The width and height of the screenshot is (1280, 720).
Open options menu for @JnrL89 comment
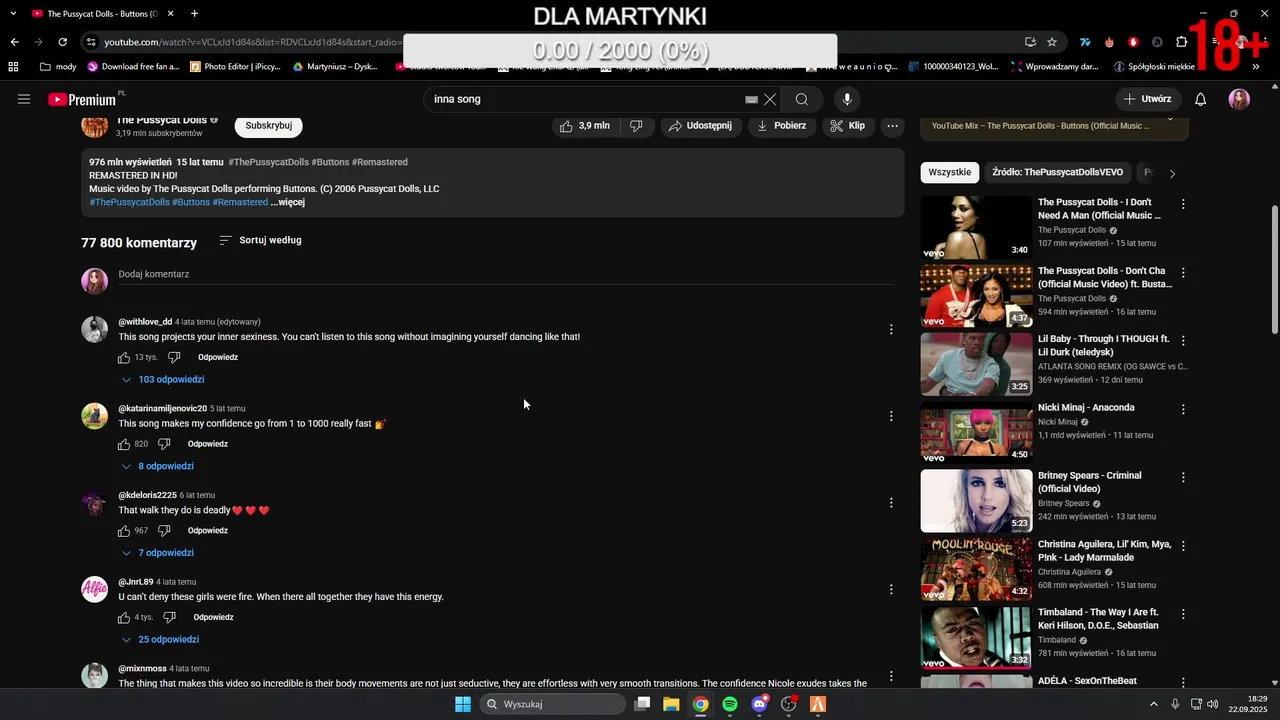tap(891, 590)
